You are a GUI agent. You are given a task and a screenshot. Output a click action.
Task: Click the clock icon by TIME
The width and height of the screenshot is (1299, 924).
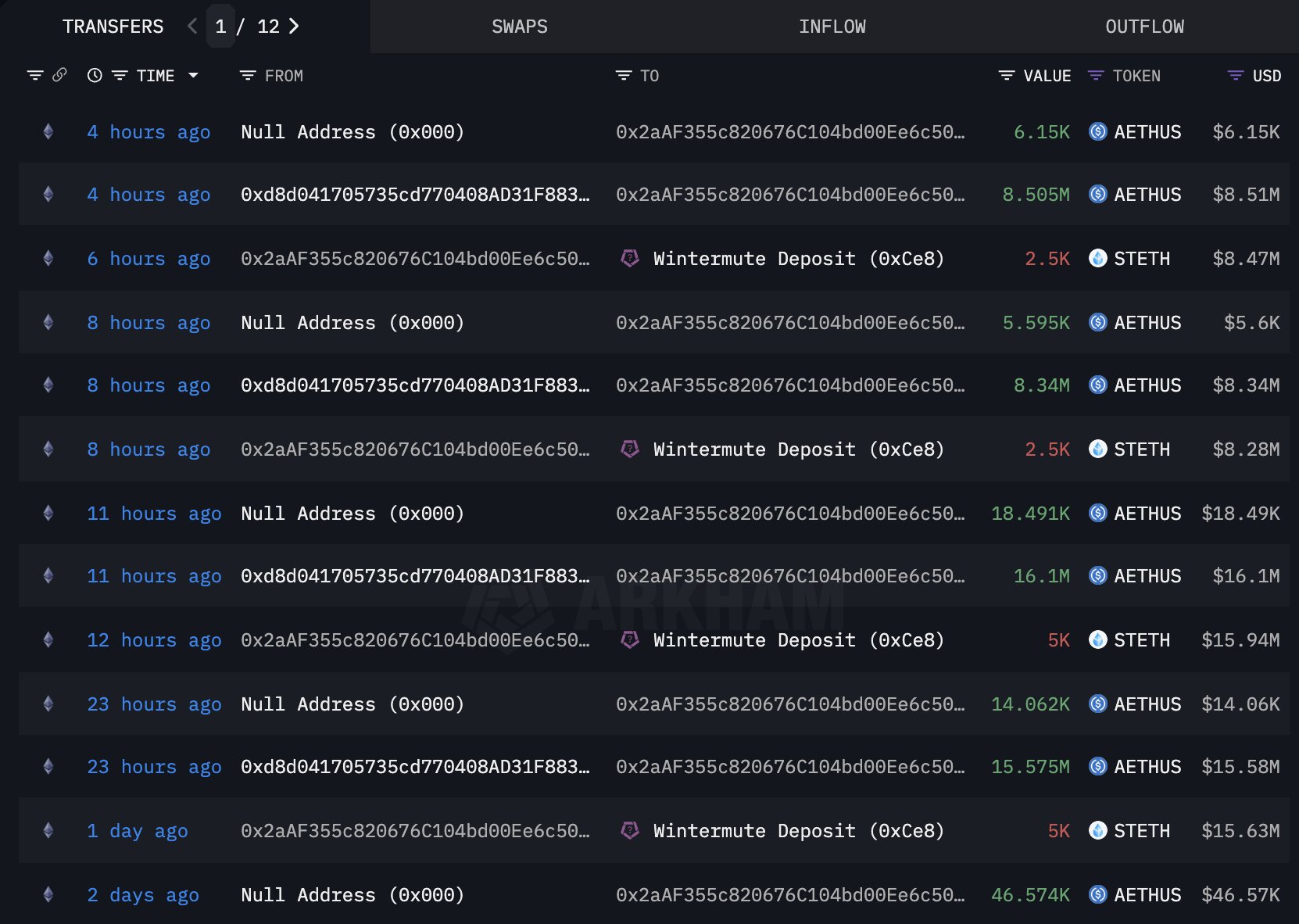click(95, 76)
